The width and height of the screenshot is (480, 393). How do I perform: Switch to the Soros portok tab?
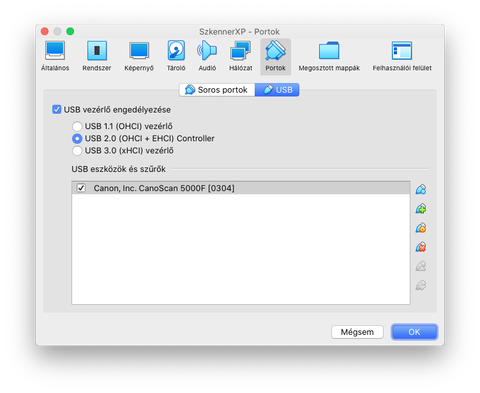(x=217, y=90)
